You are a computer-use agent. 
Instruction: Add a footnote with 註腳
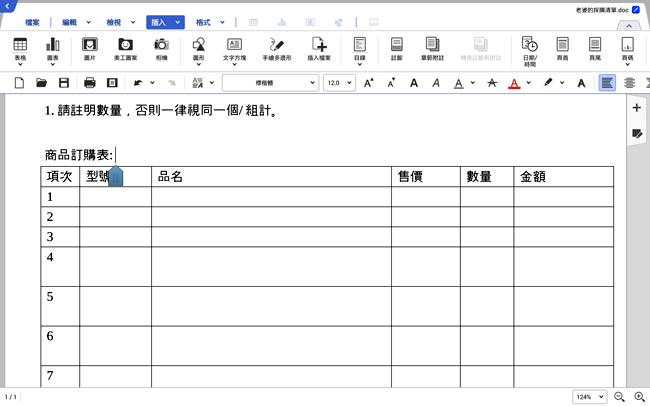click(396, 49)
